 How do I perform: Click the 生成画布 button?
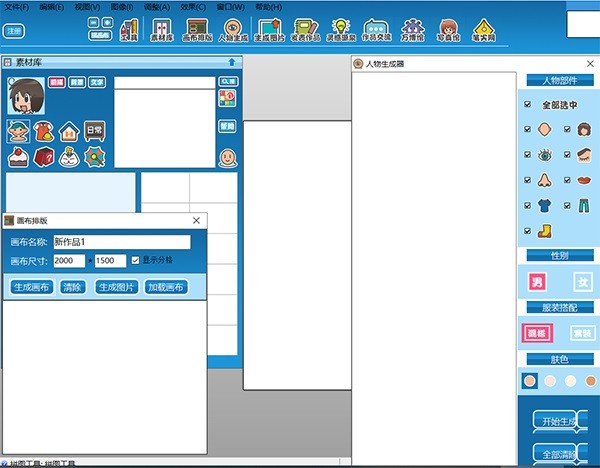(31, 287)
